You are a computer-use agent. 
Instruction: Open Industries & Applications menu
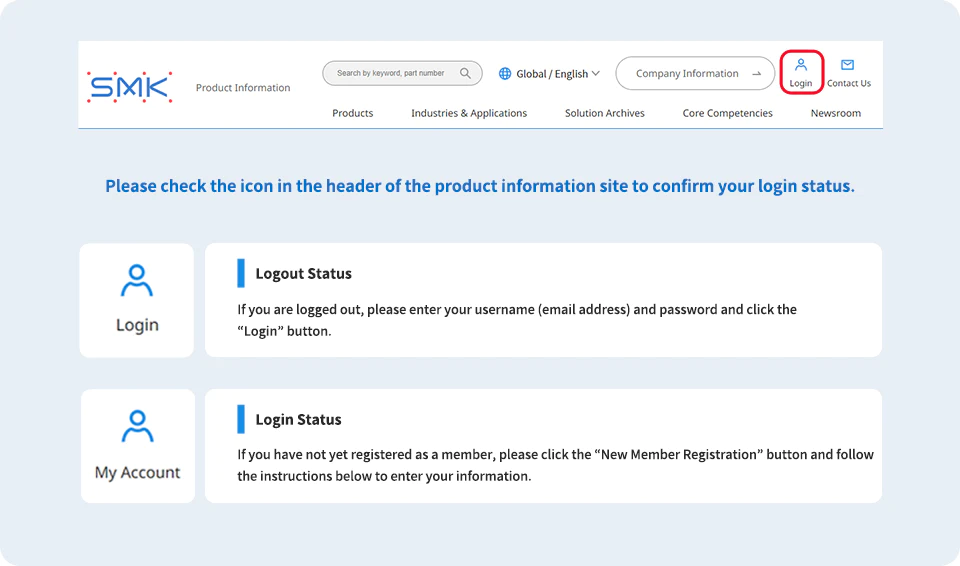pos(469,113)
